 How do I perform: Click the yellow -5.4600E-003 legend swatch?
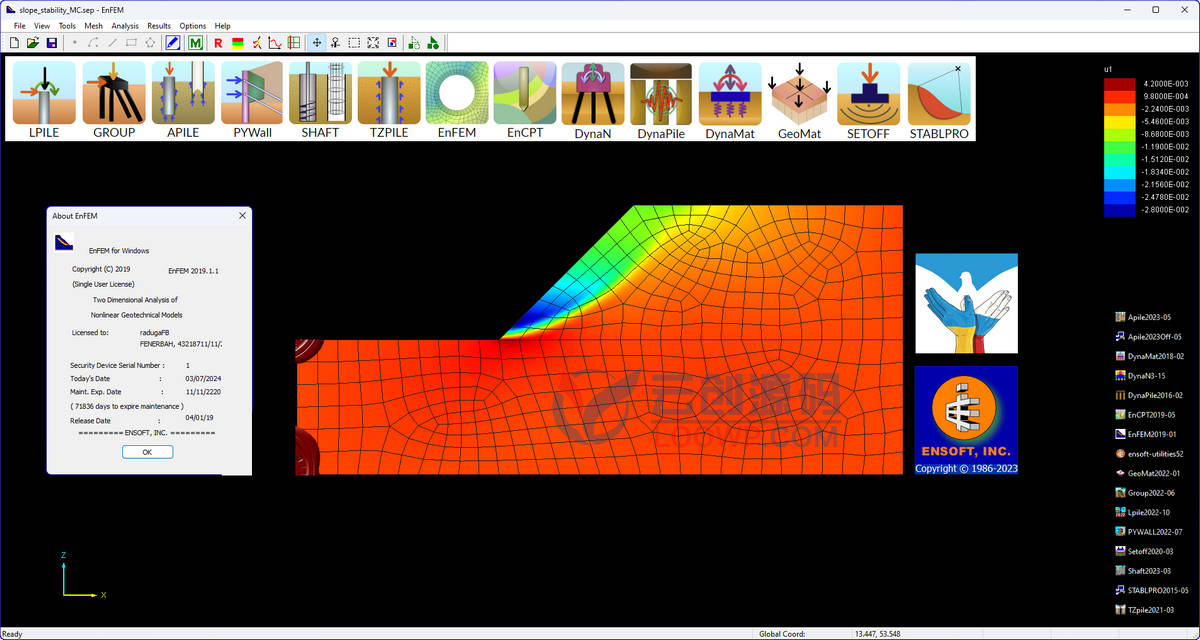pos(1119,121)
